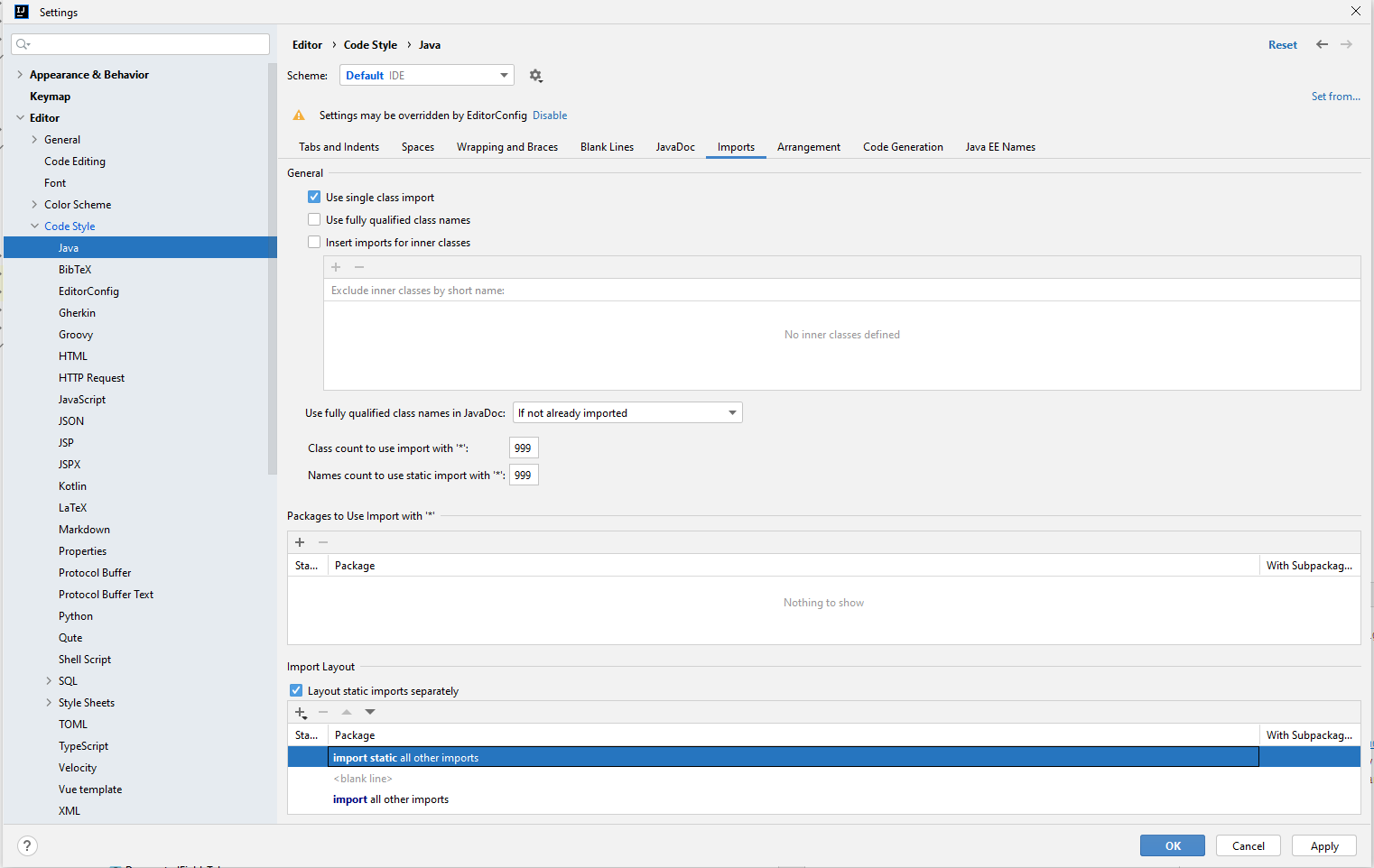Open the Scheme settings gear menu
The image size is (1374, 868).
tap(535, 76)
